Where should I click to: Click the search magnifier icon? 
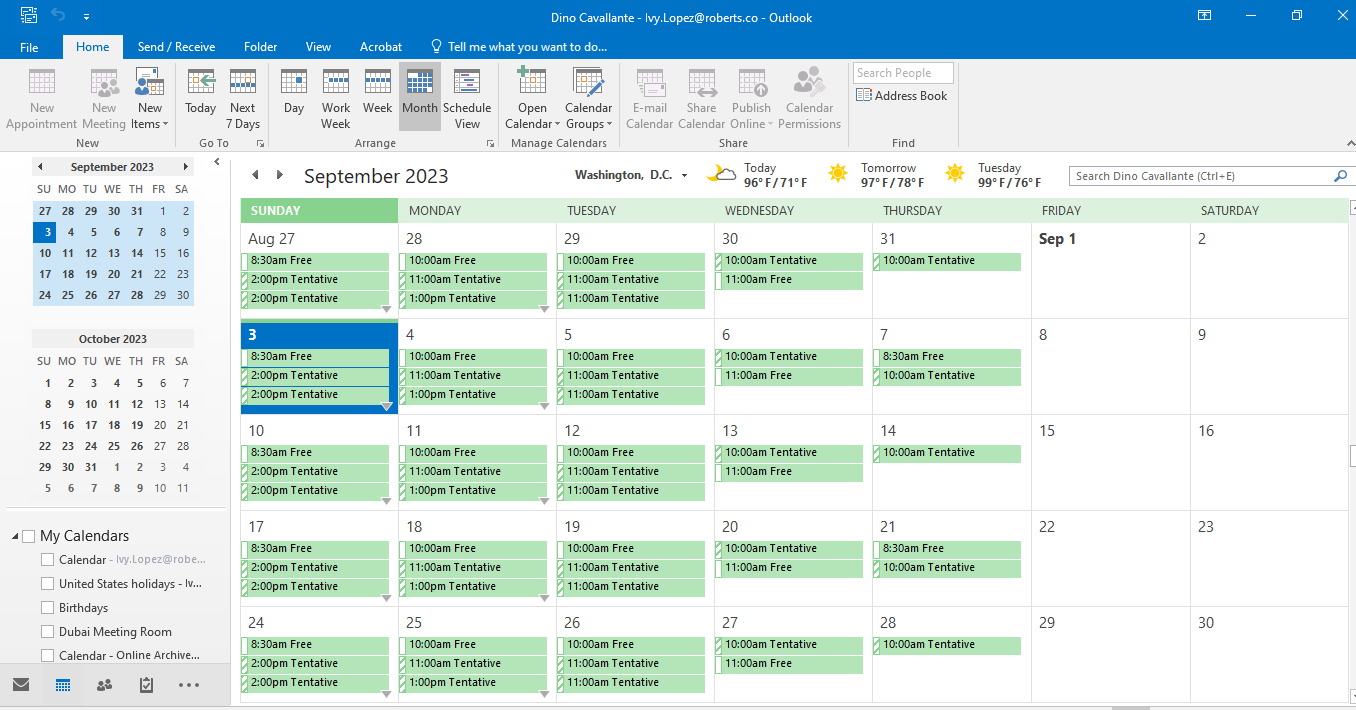(x=1341, y=176)
